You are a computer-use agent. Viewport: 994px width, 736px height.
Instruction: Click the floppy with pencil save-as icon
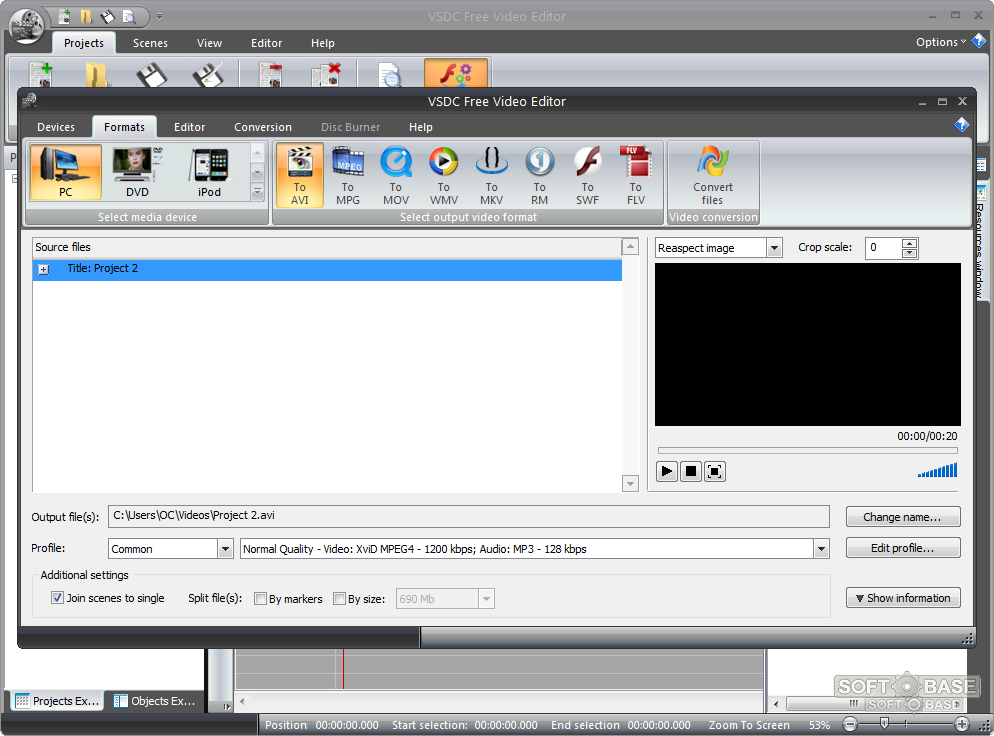[x=208, y=74]
